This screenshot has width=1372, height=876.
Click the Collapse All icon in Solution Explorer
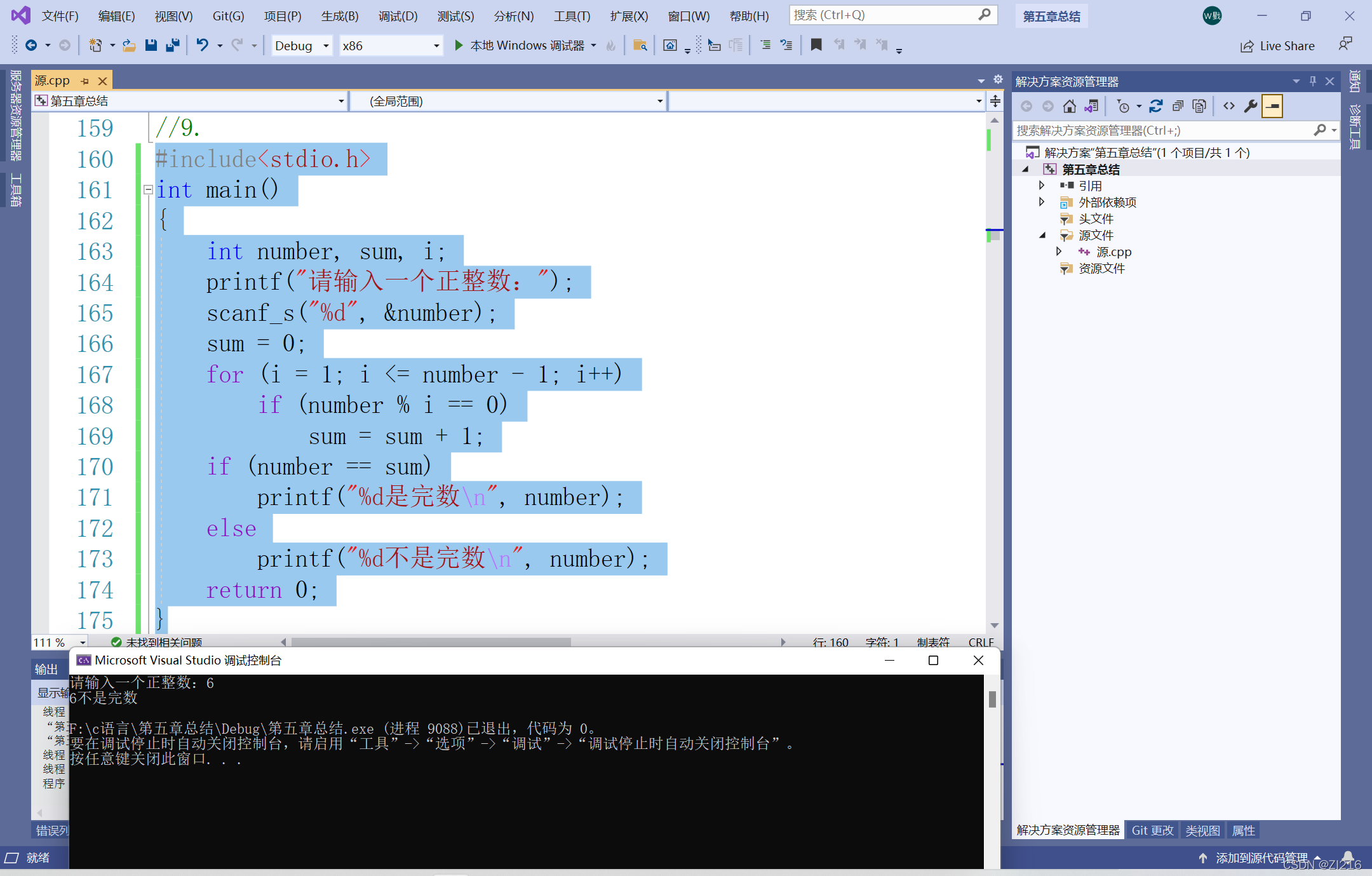pyautogui.click(x=1178, y=106)
